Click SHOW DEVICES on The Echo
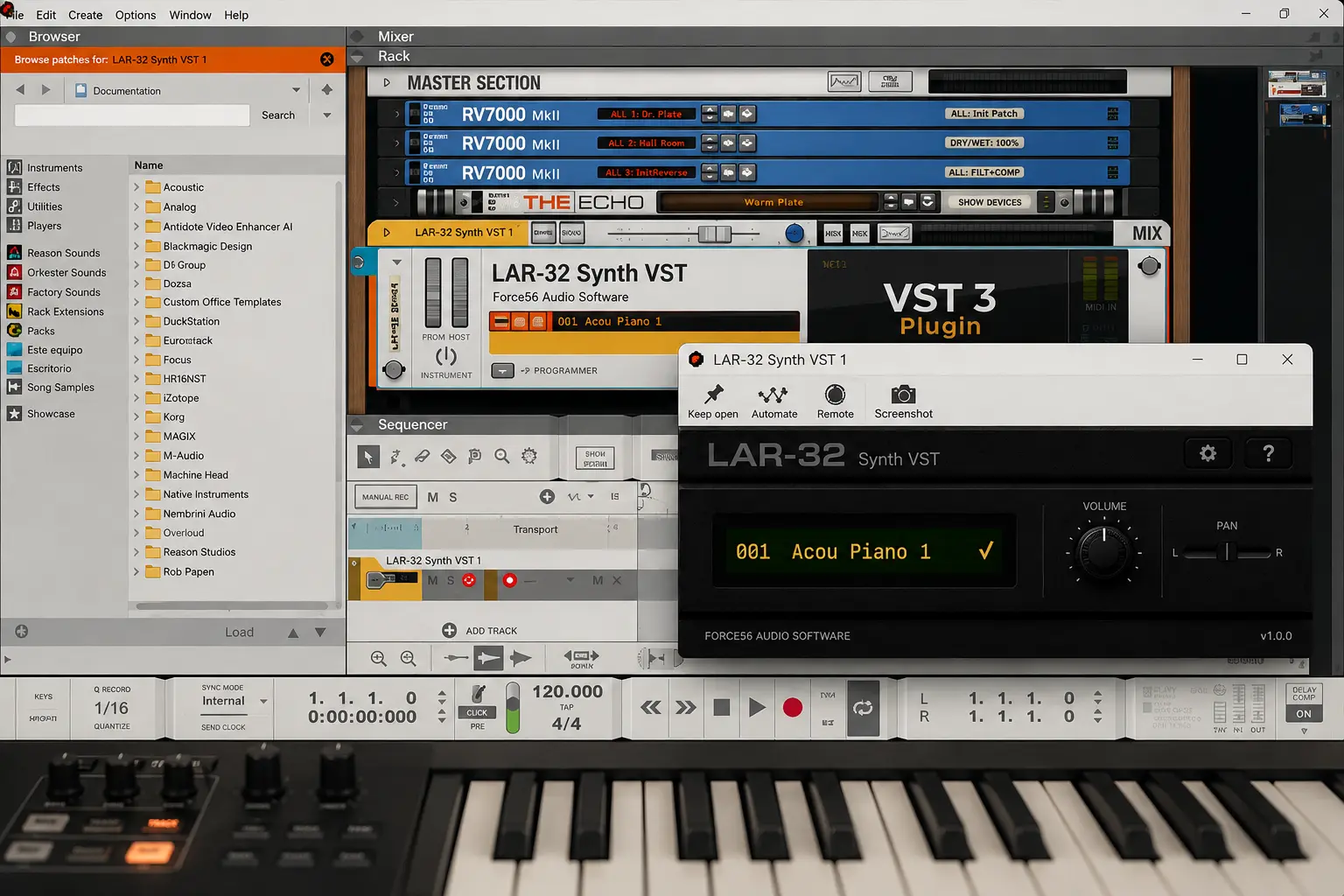The width and height of the screenshot is (1344, 896). click(x=990, y=202)
